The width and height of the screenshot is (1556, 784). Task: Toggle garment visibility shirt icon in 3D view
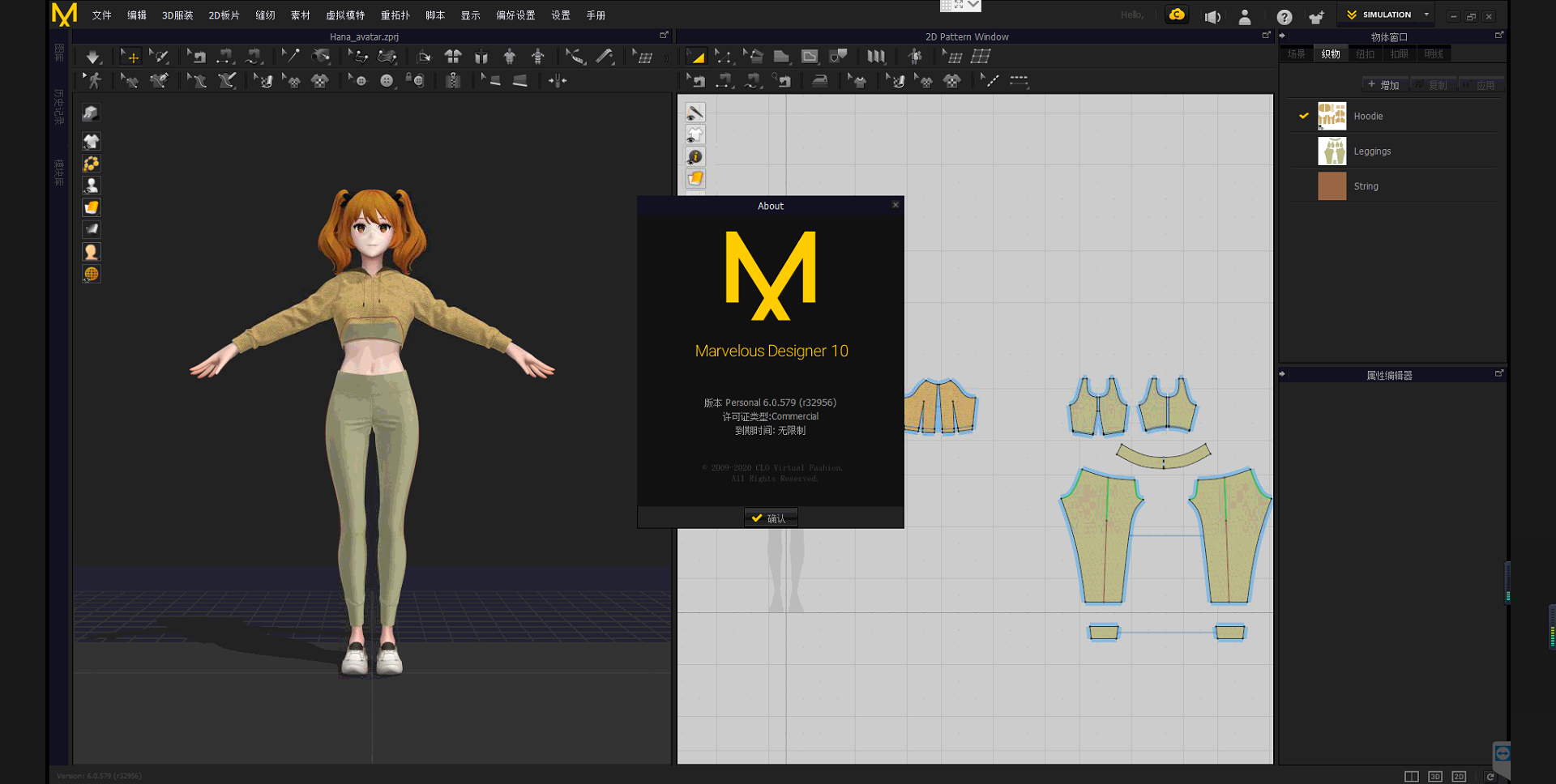pyautogui.click(x=91, y=142)
